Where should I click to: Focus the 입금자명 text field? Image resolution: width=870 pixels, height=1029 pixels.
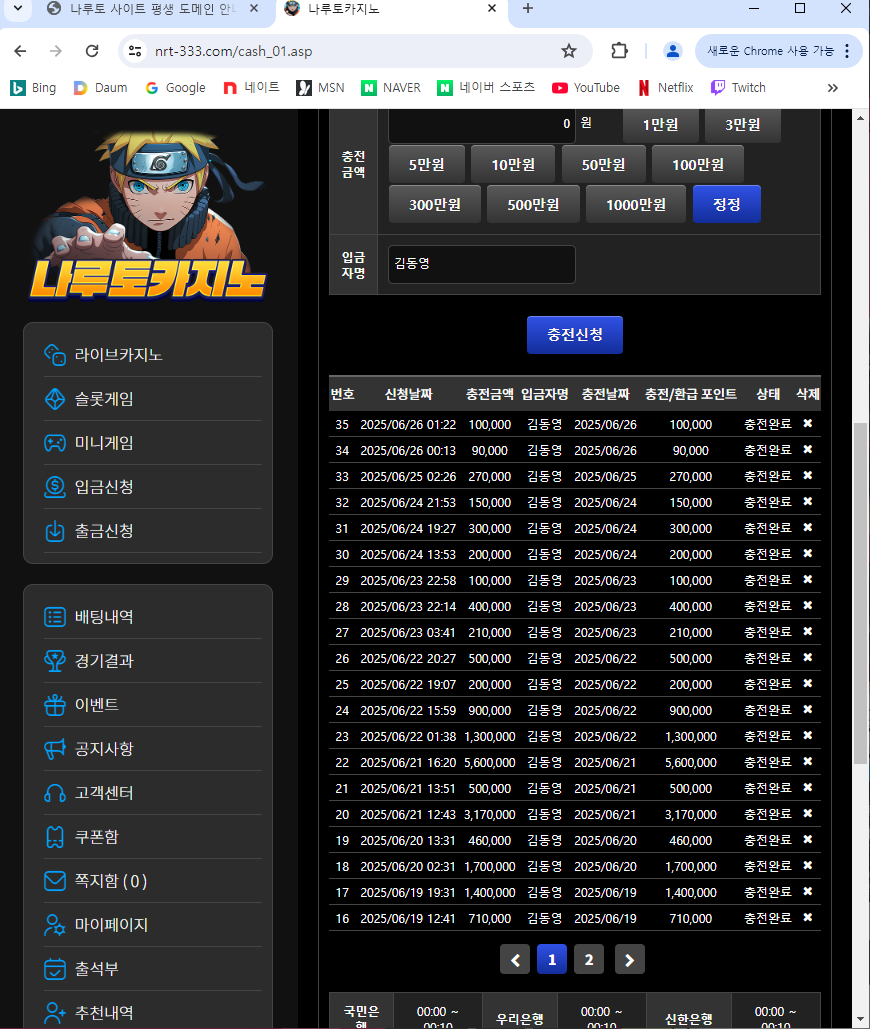coord(482,264)
